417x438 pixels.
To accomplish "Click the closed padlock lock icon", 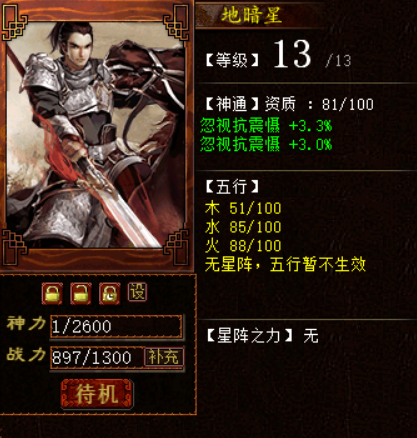I will 52,294.
